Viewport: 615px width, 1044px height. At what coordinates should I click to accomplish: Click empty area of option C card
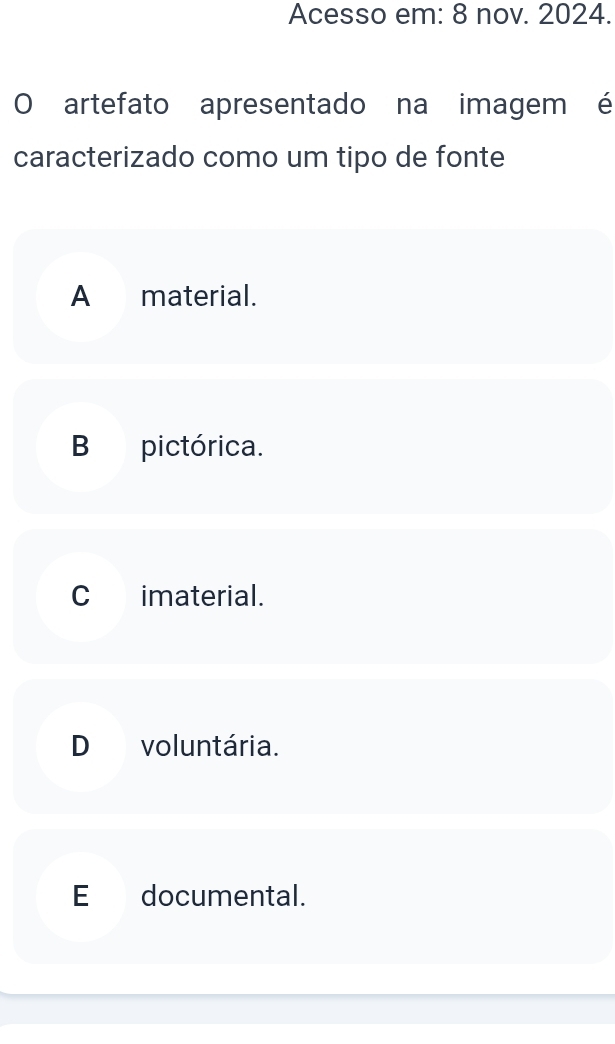[x=433, y=597]
